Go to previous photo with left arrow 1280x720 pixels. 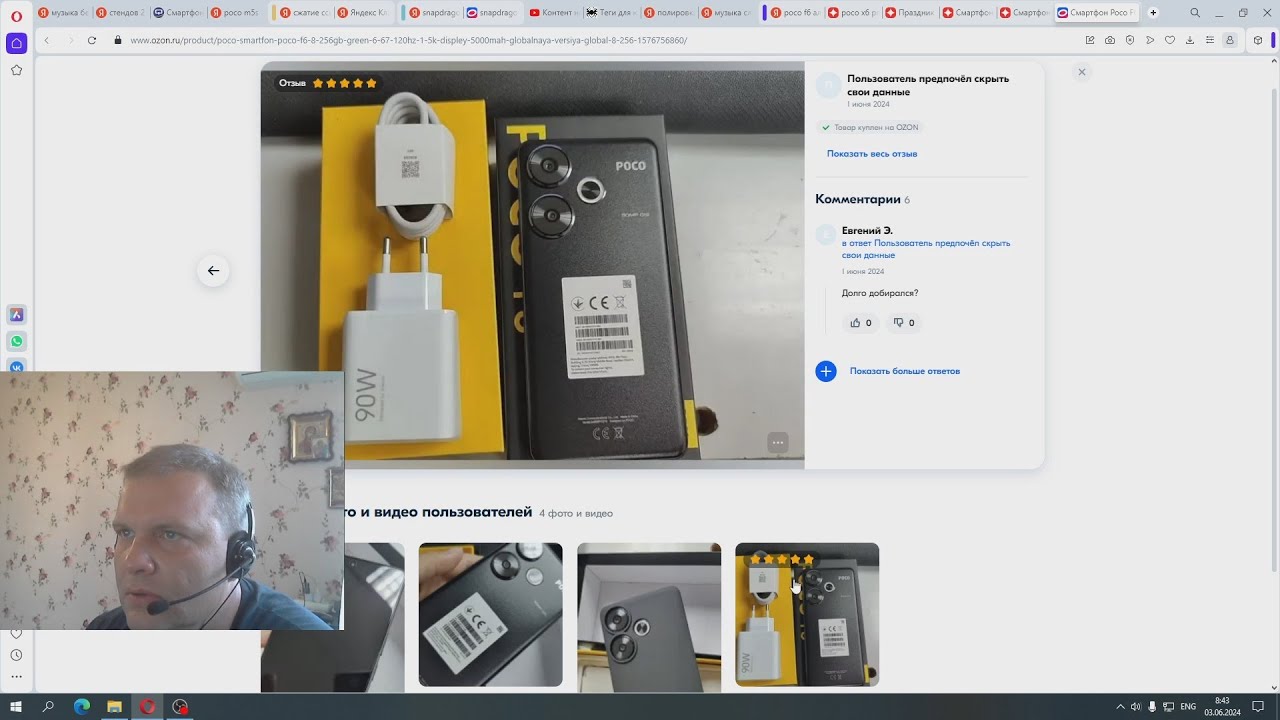point(213,270)
